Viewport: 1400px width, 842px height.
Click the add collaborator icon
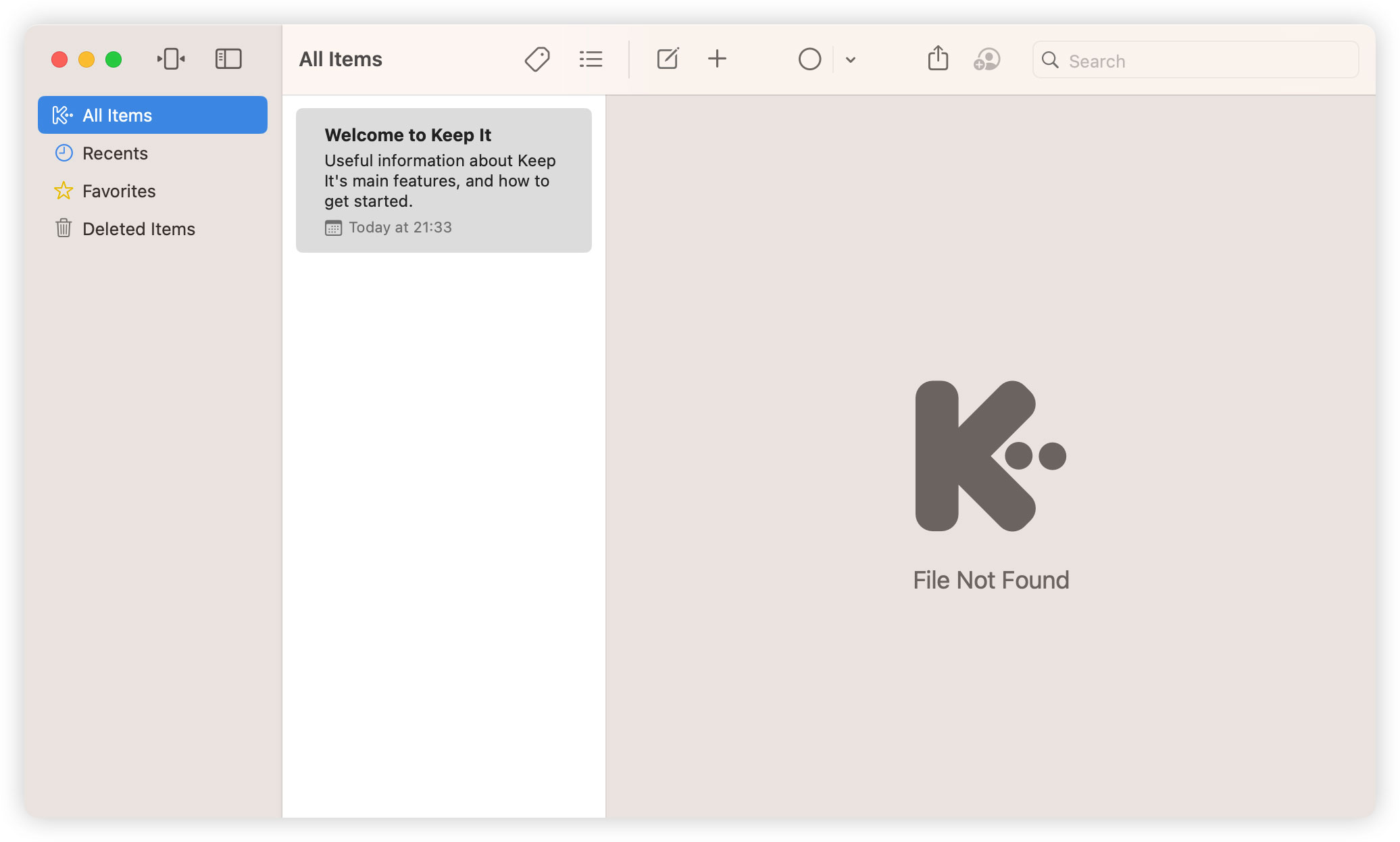tap(986, 59)
